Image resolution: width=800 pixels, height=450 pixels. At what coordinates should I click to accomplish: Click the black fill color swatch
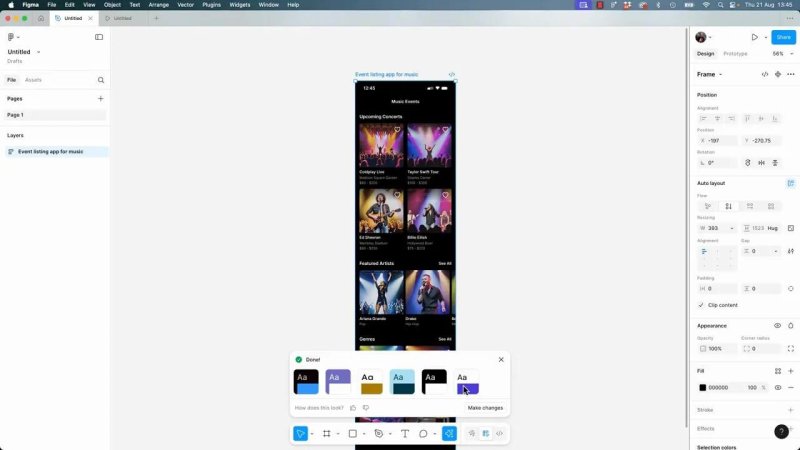pos(703,387)
